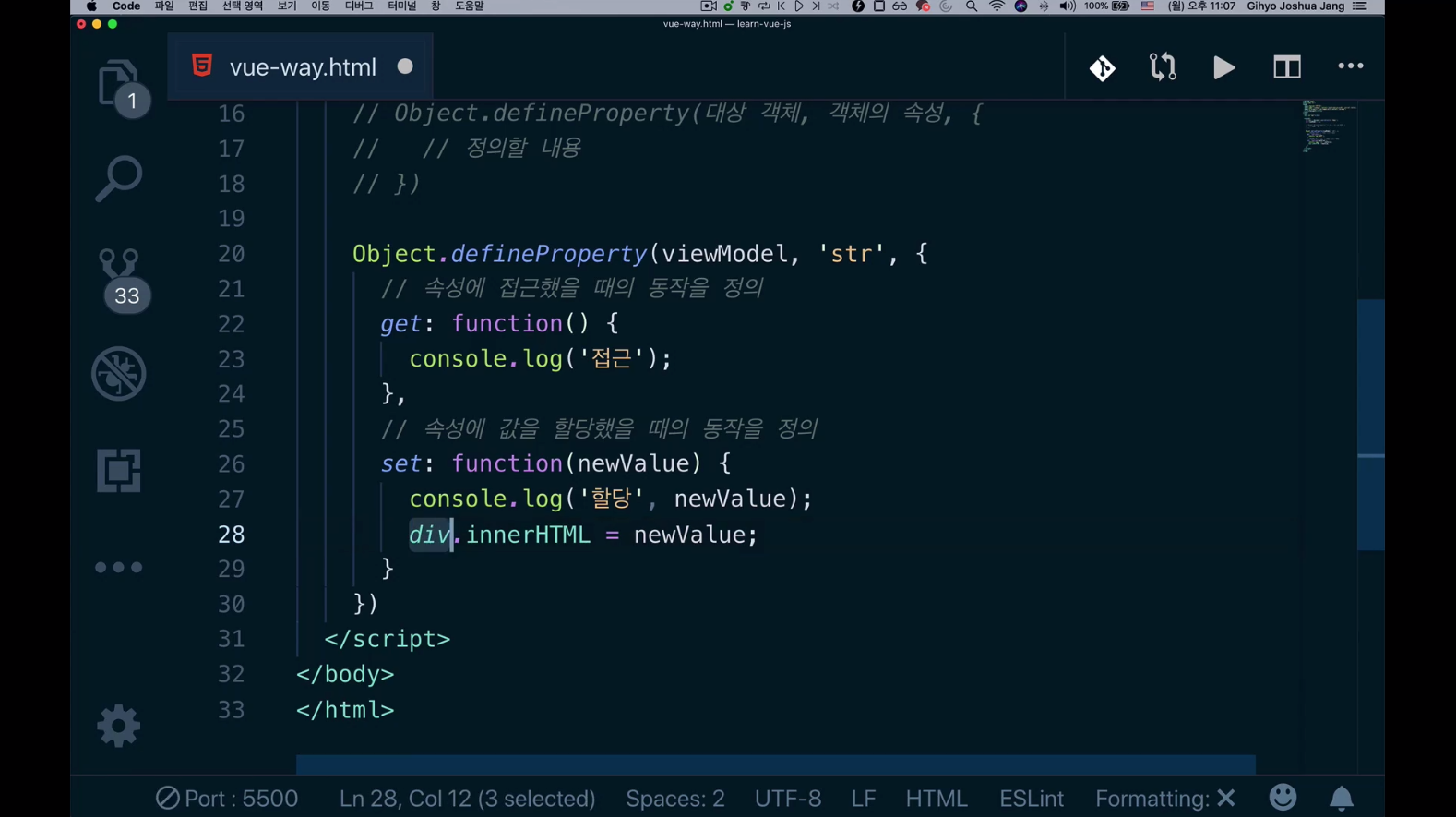Viewport: 1456px width, 818px height.
Task: Start Live Server on Port 5500
Action: tap(227, 799)
